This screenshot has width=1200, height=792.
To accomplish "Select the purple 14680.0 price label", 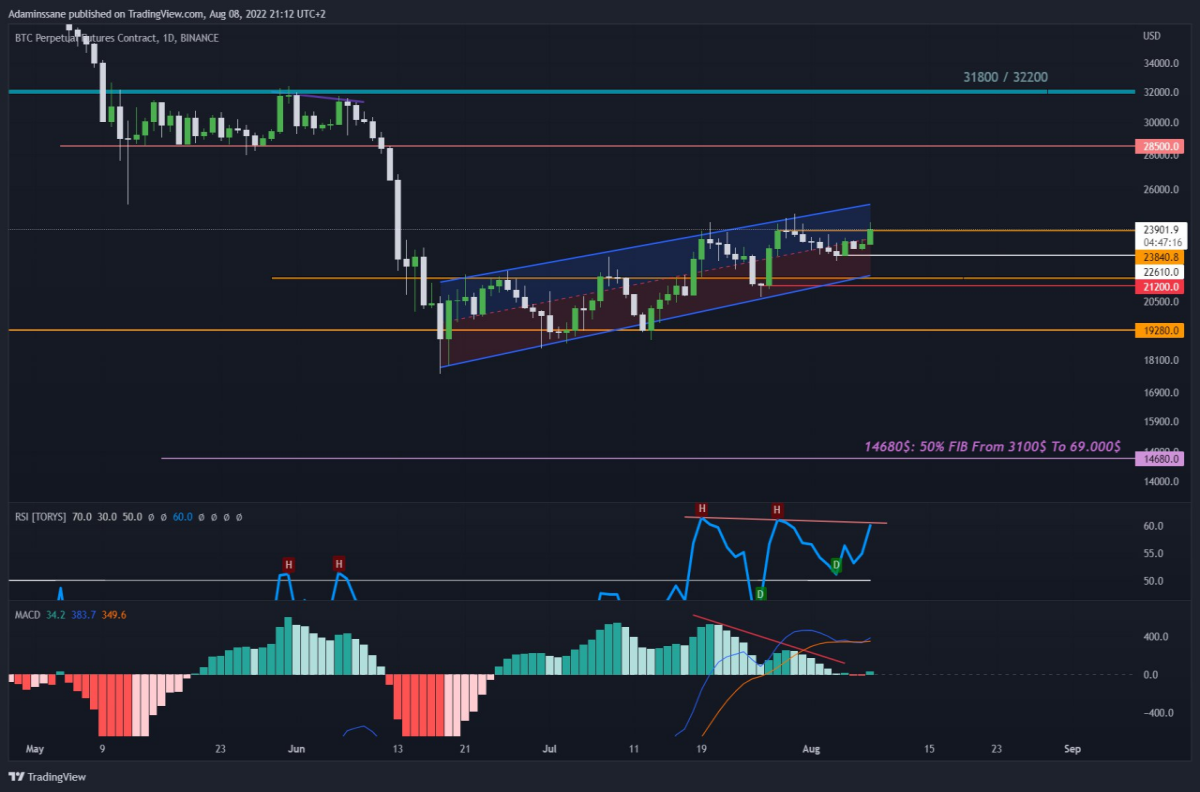I will [x=1160, y=458].
